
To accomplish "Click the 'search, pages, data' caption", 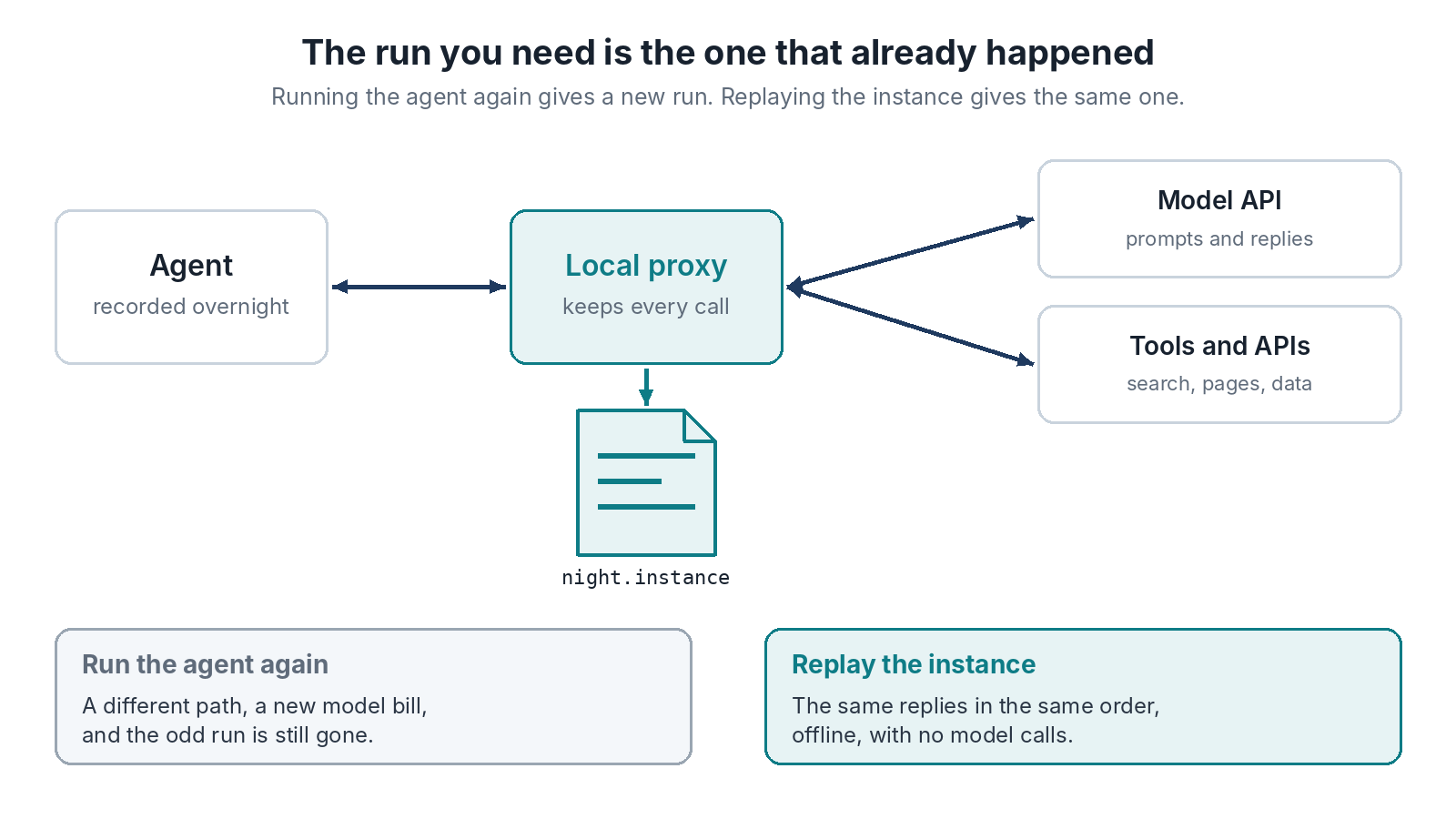I will click(1219, 384).
